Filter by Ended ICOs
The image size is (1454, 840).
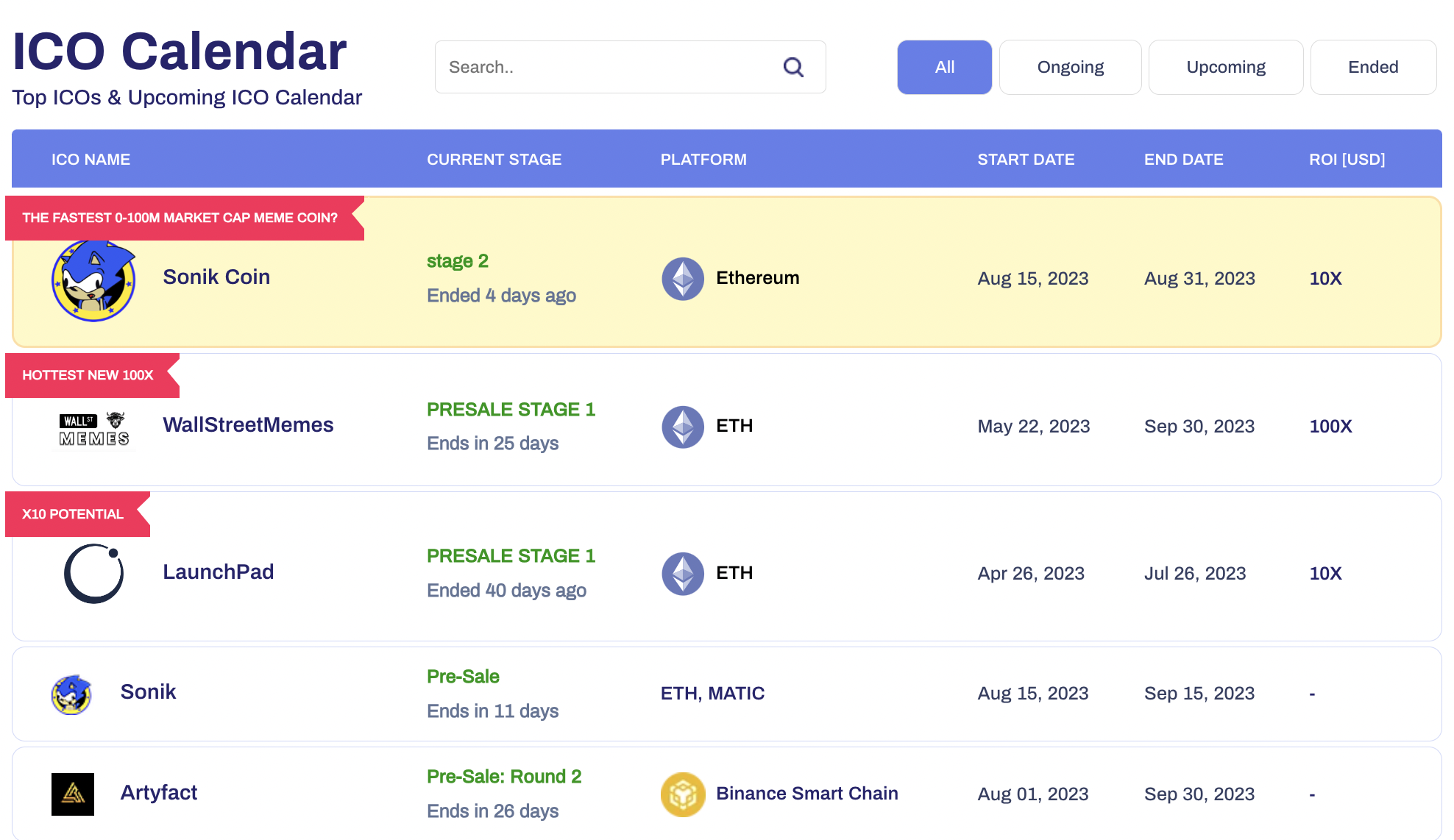pos(1373,67)
